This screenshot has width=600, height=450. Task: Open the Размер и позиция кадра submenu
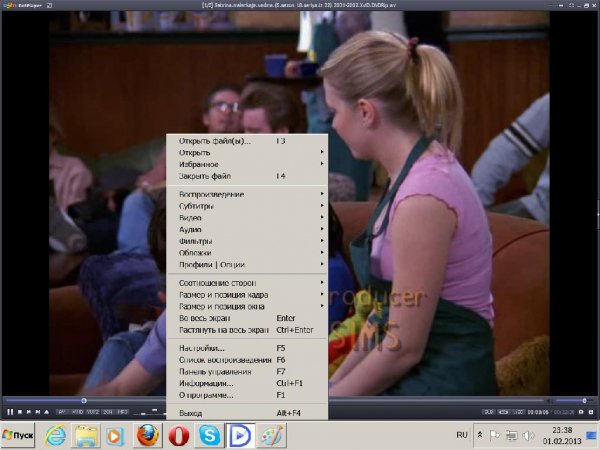(x=247, y=295)
